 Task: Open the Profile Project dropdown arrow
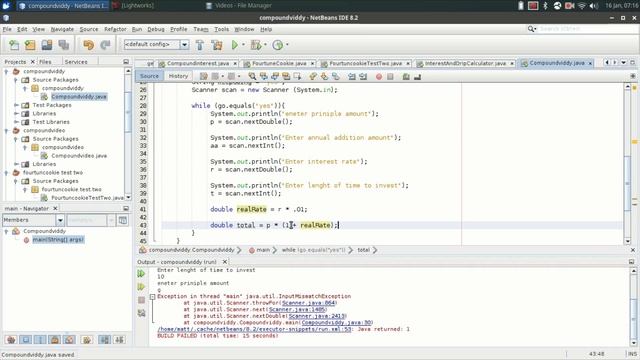pos(287,45)
